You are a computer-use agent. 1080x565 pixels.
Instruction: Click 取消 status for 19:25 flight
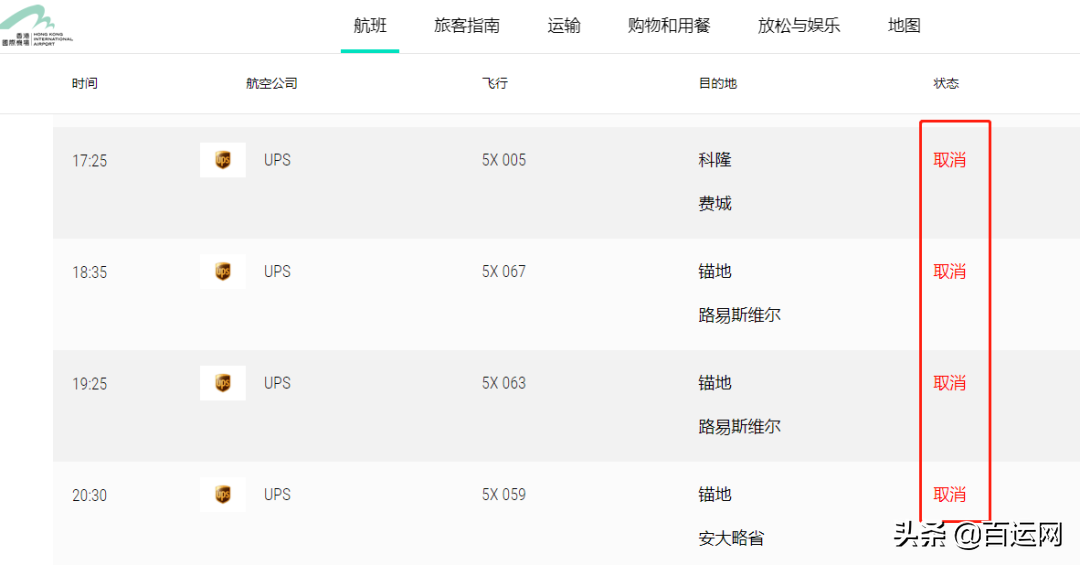[950, 384]
